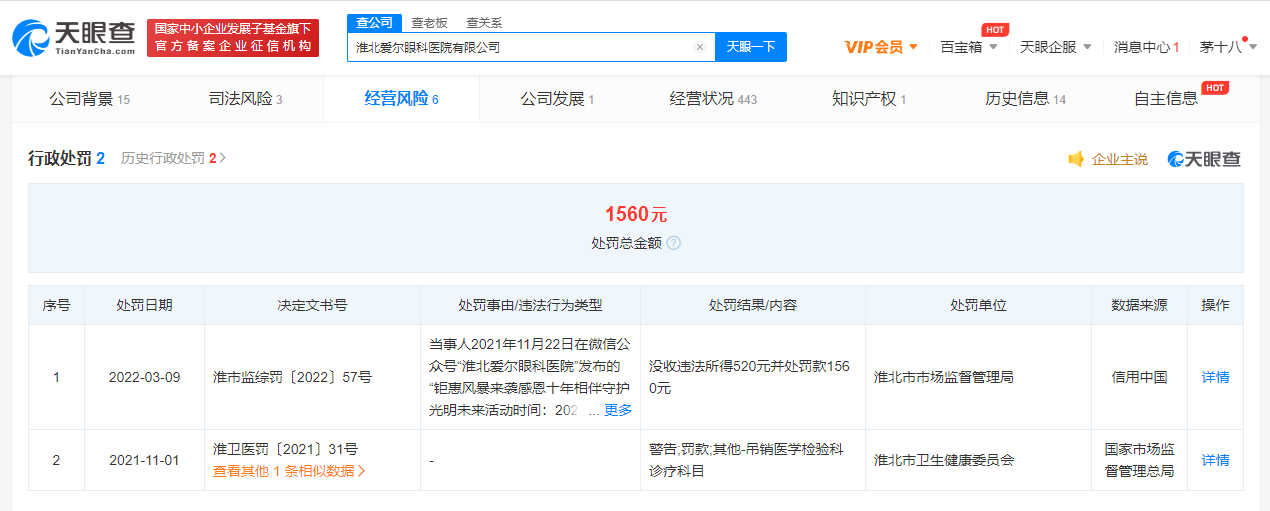Click 更多 to expand penalty reason

pyautogui.click(x=618, y=410)
